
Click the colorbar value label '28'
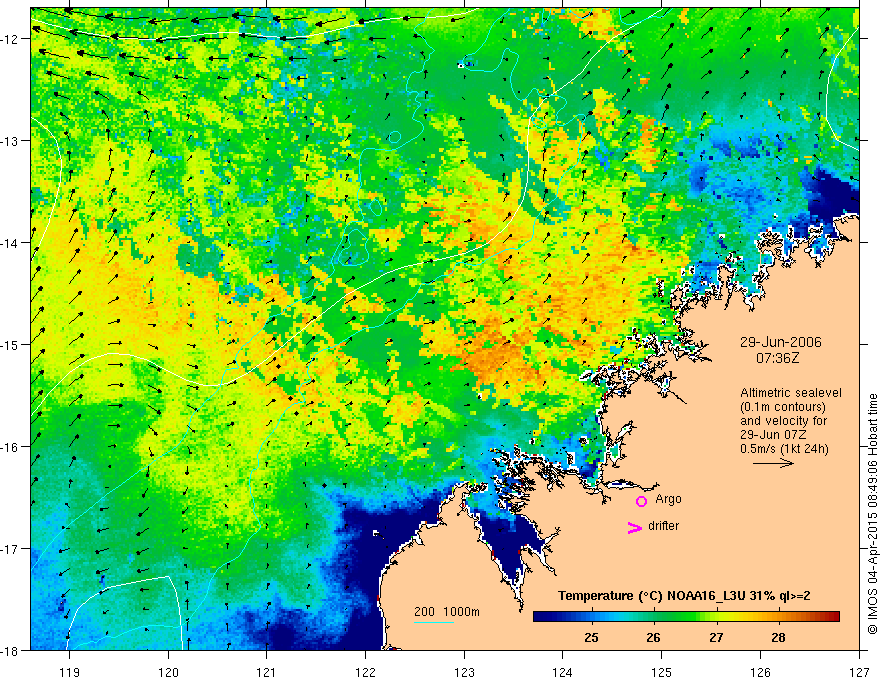pos(778,638)
